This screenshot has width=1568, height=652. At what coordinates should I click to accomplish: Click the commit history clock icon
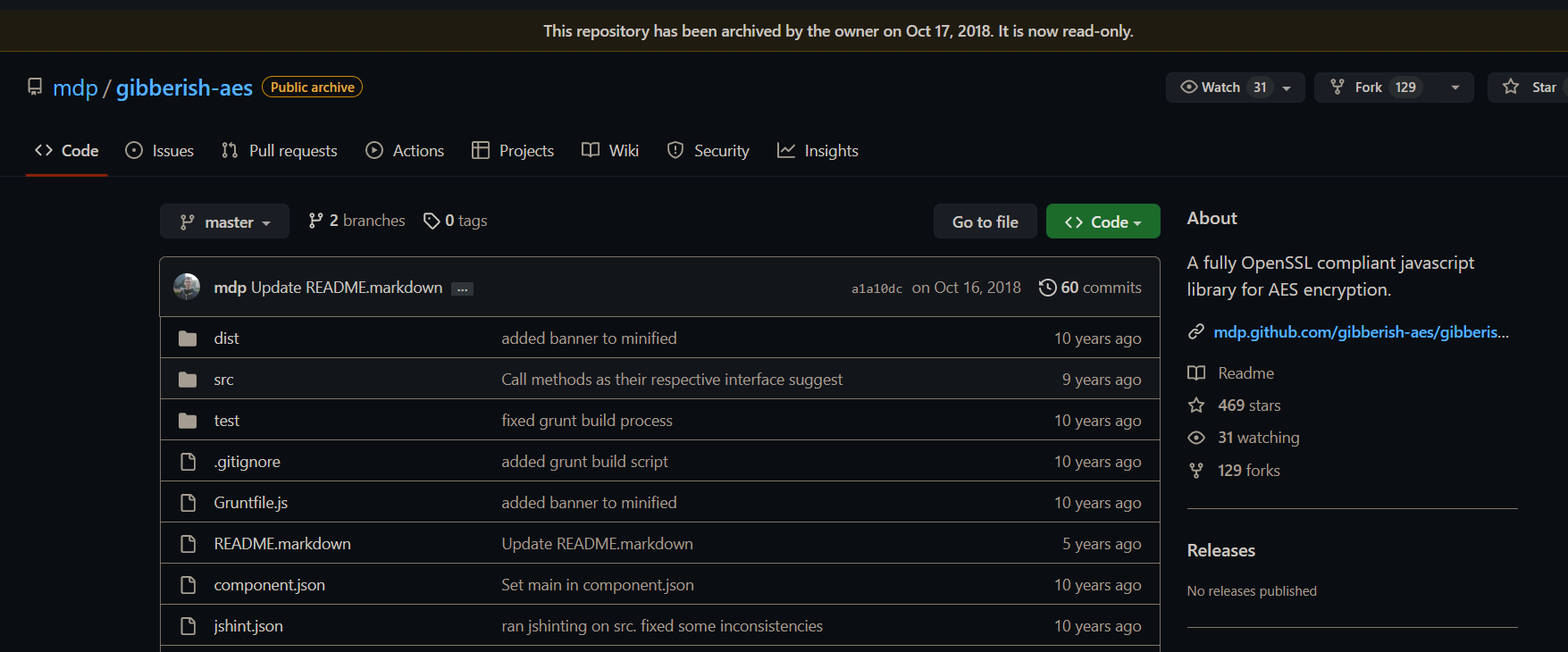(x=1047, y=288)
